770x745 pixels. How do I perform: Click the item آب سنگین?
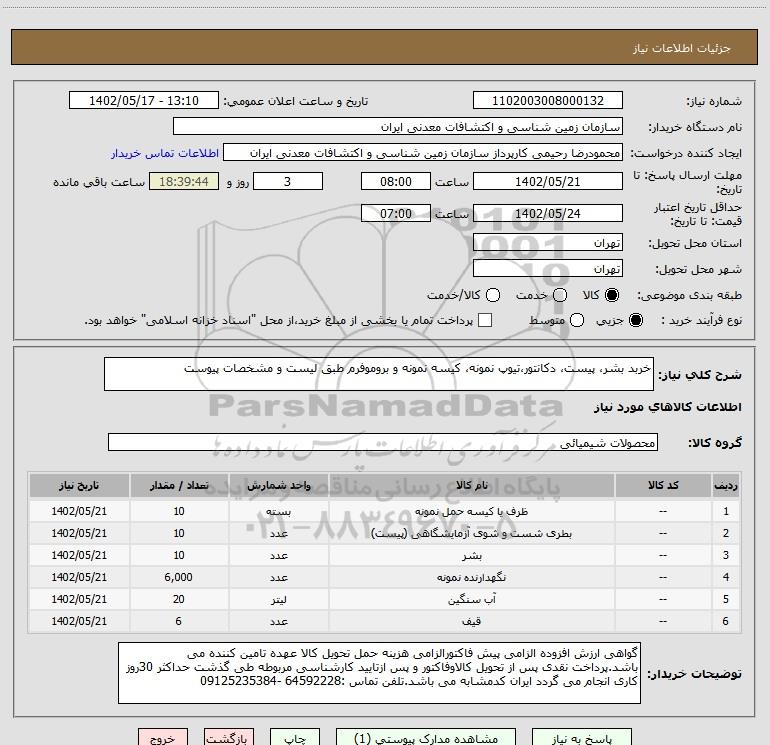pos(471,599)
